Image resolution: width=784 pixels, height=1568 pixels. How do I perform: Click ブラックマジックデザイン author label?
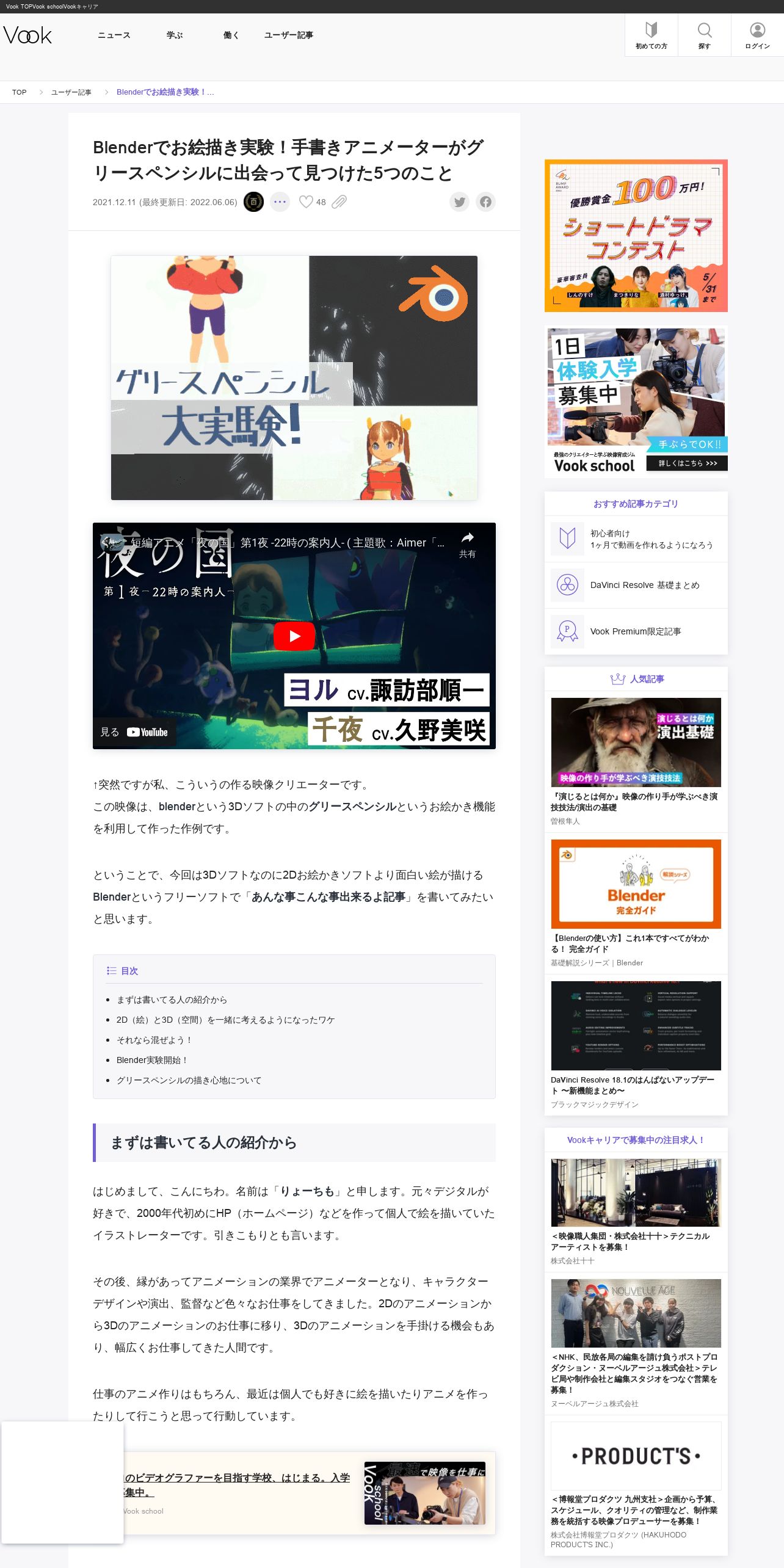(594, 1105)
